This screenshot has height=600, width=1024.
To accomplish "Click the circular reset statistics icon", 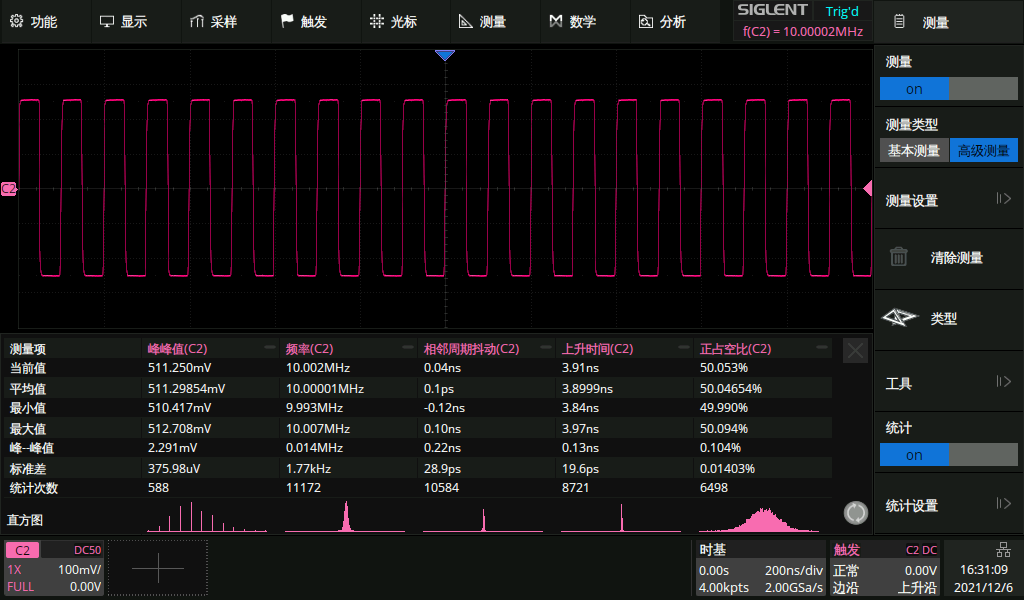I will [855, 513].
